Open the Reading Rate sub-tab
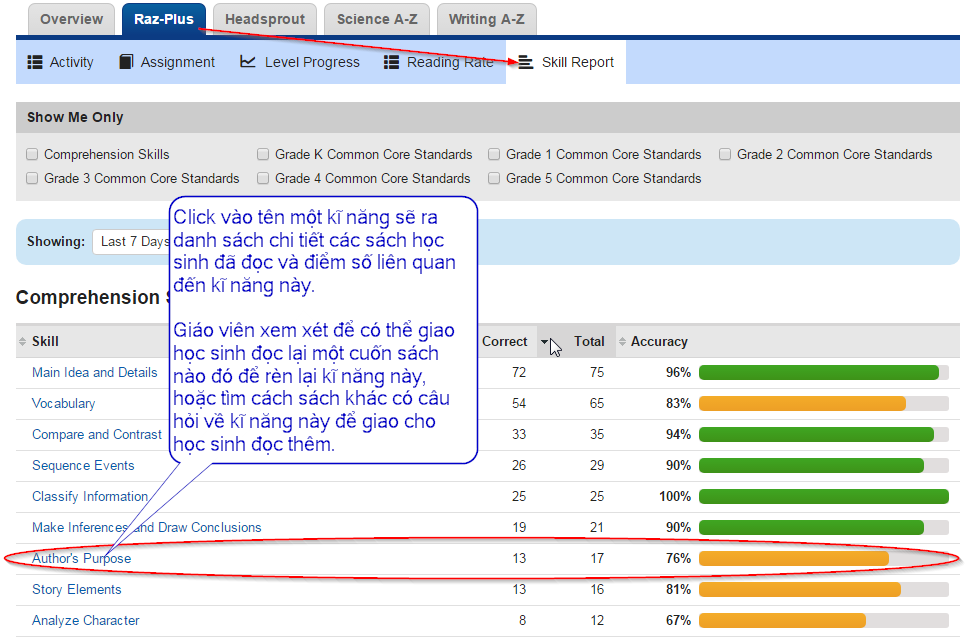966x637 pixels. (x=439, y=62)
